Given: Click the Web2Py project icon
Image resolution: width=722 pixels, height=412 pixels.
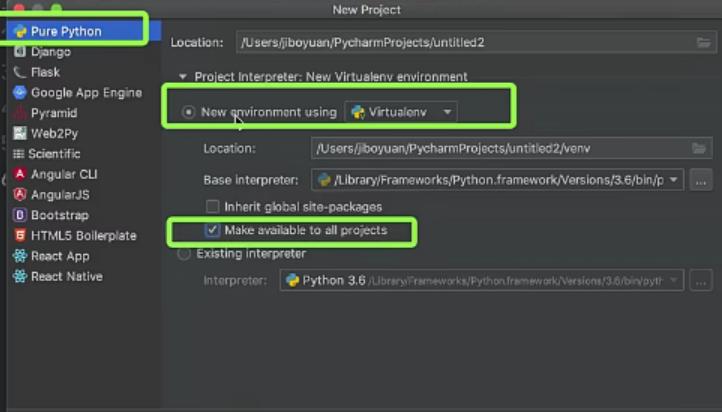Looking at the screenshot, I should [20, 133].
